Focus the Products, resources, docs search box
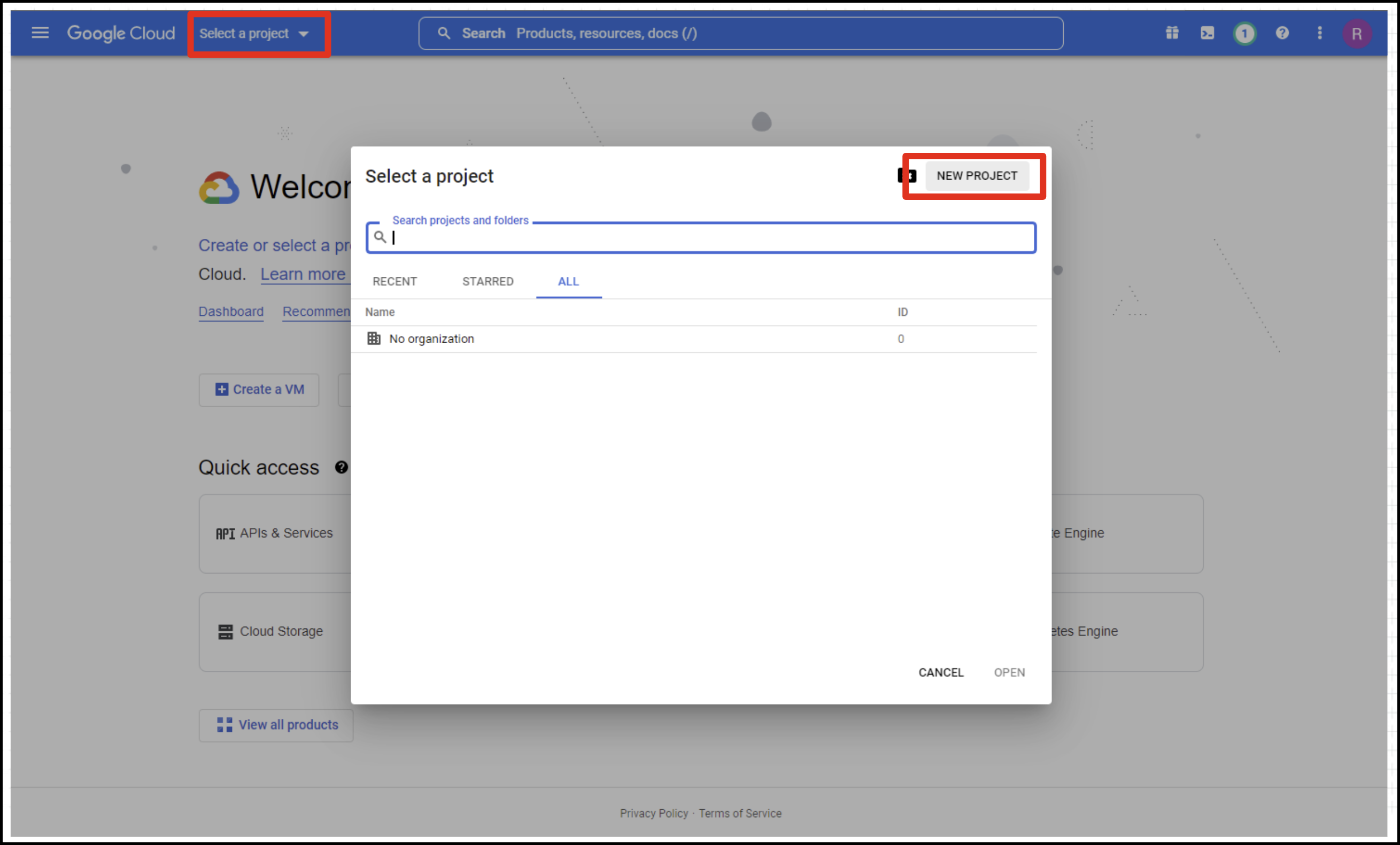This screenshot has width=1400, height=845. coord(740,34)
